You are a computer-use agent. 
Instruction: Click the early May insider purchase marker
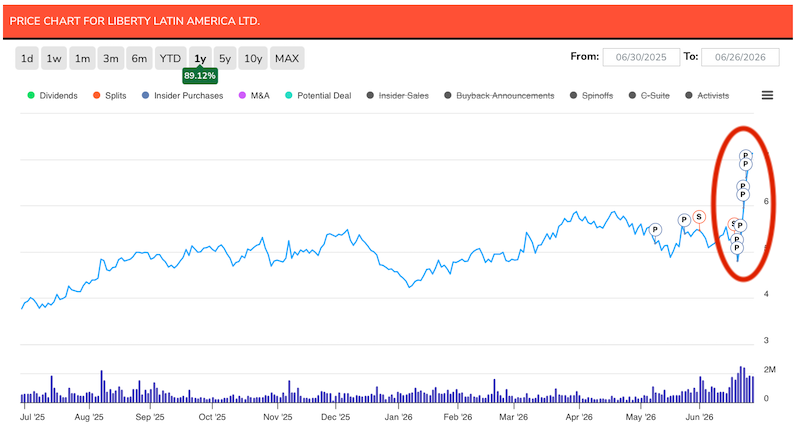655,230
